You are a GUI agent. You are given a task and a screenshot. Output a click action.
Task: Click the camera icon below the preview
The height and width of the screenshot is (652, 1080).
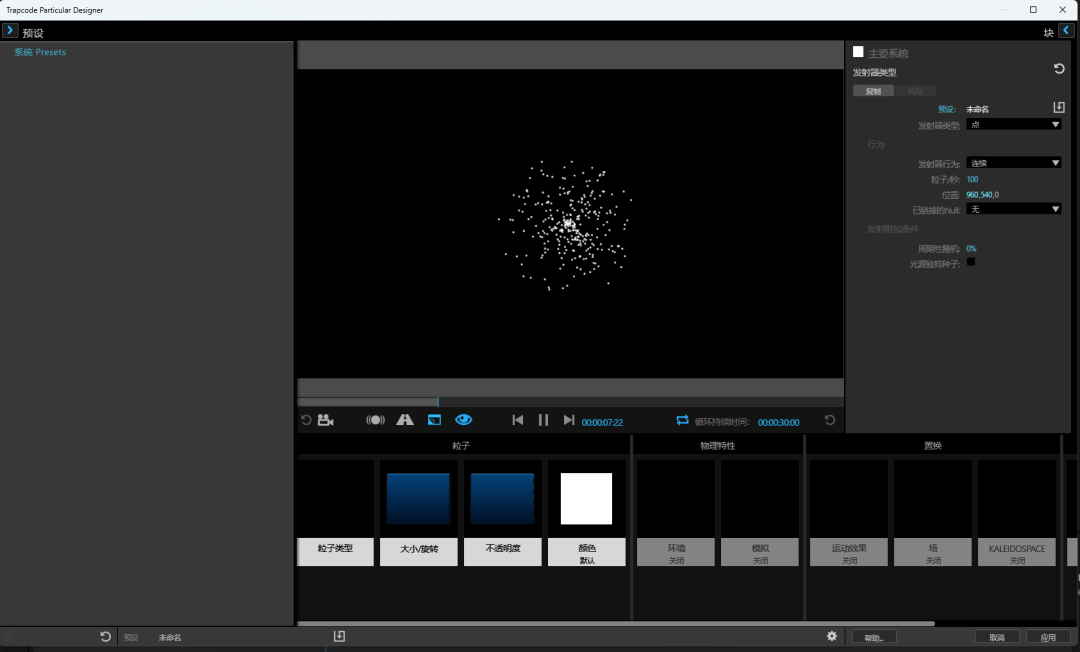point(325,420)
